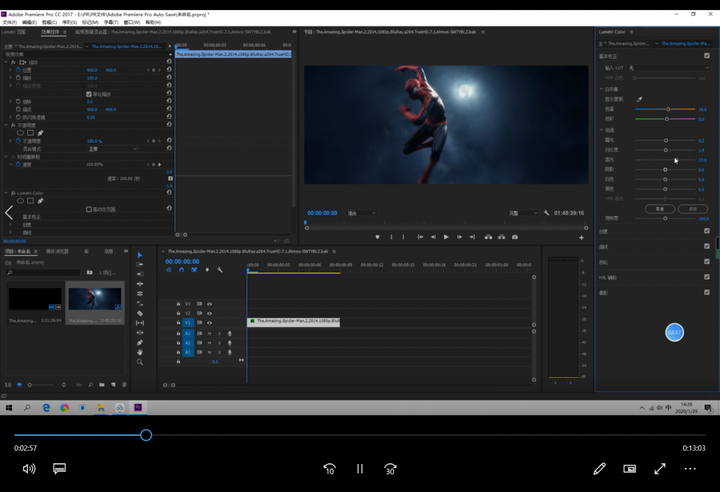The width and height of the screenshot is (720, 492).
Task: Solo track A2 with its S button
Action: coord(219,343)
